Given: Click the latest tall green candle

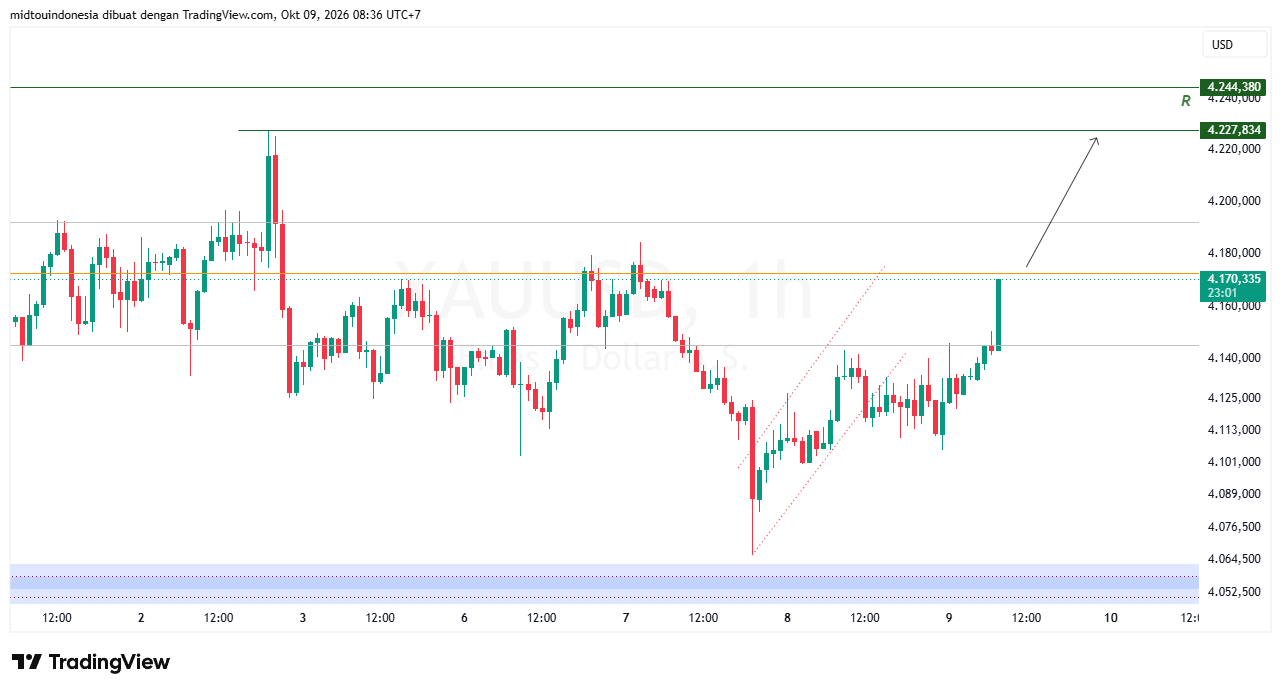Looking at the screenshot, I should [998, 315].
